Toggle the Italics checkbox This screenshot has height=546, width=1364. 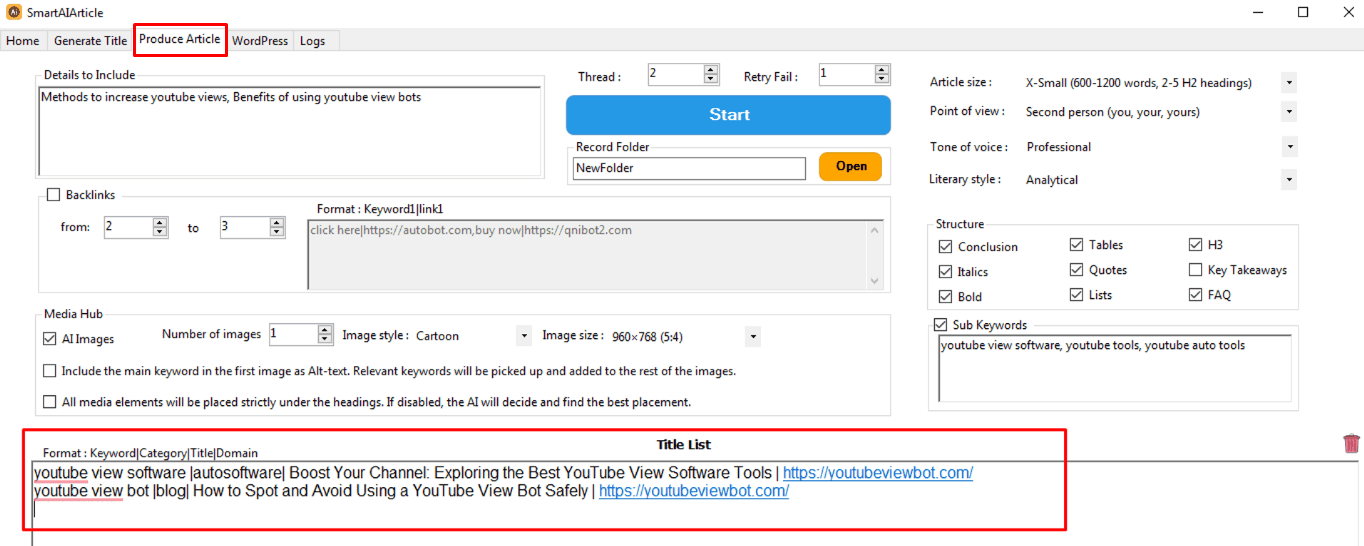click(x=945, y=272)
